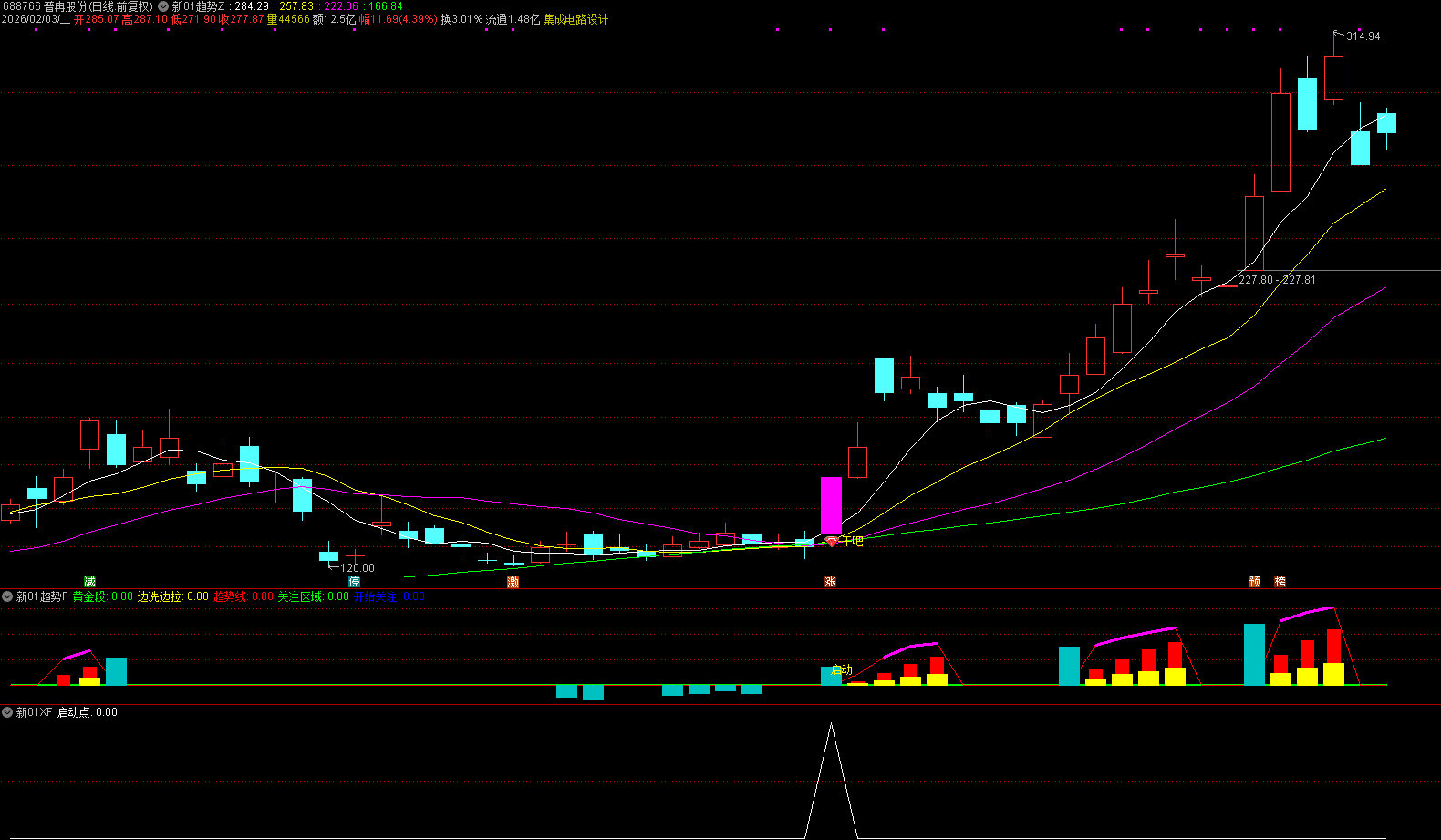Select the red 趋势线 indicator legend label
Image resolution: width=1441 pixels, height=840 pixels.
(229, 596)
